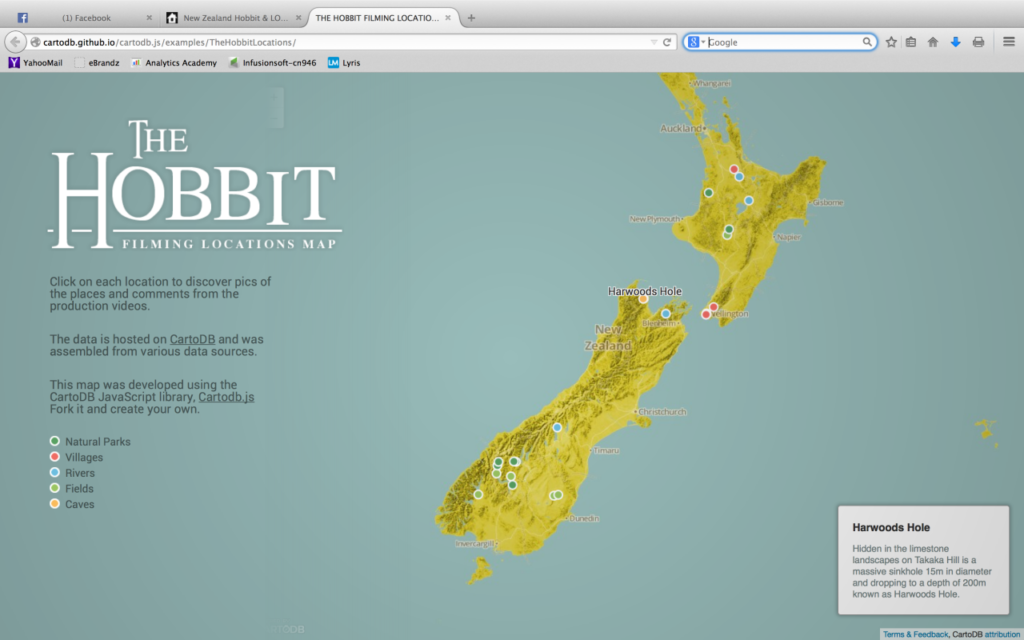Select the blue river marker near Blenheim
Screen dimensions: 1024x640
coord(665,313)
